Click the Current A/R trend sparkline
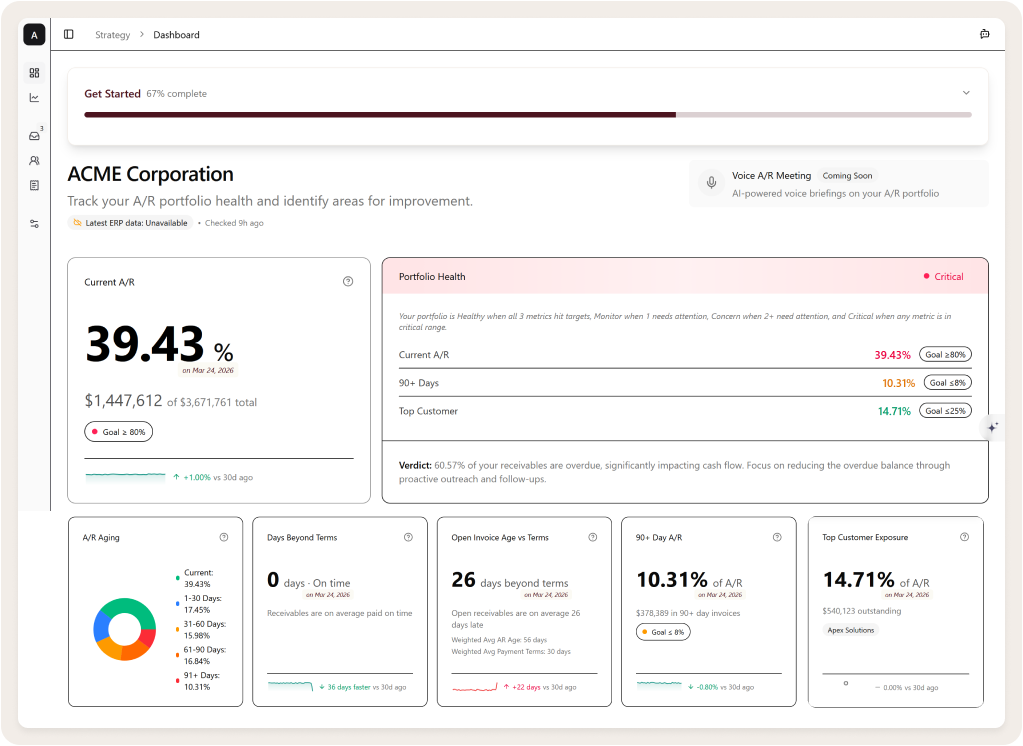 pyautogui.click(x=125, y=476)
